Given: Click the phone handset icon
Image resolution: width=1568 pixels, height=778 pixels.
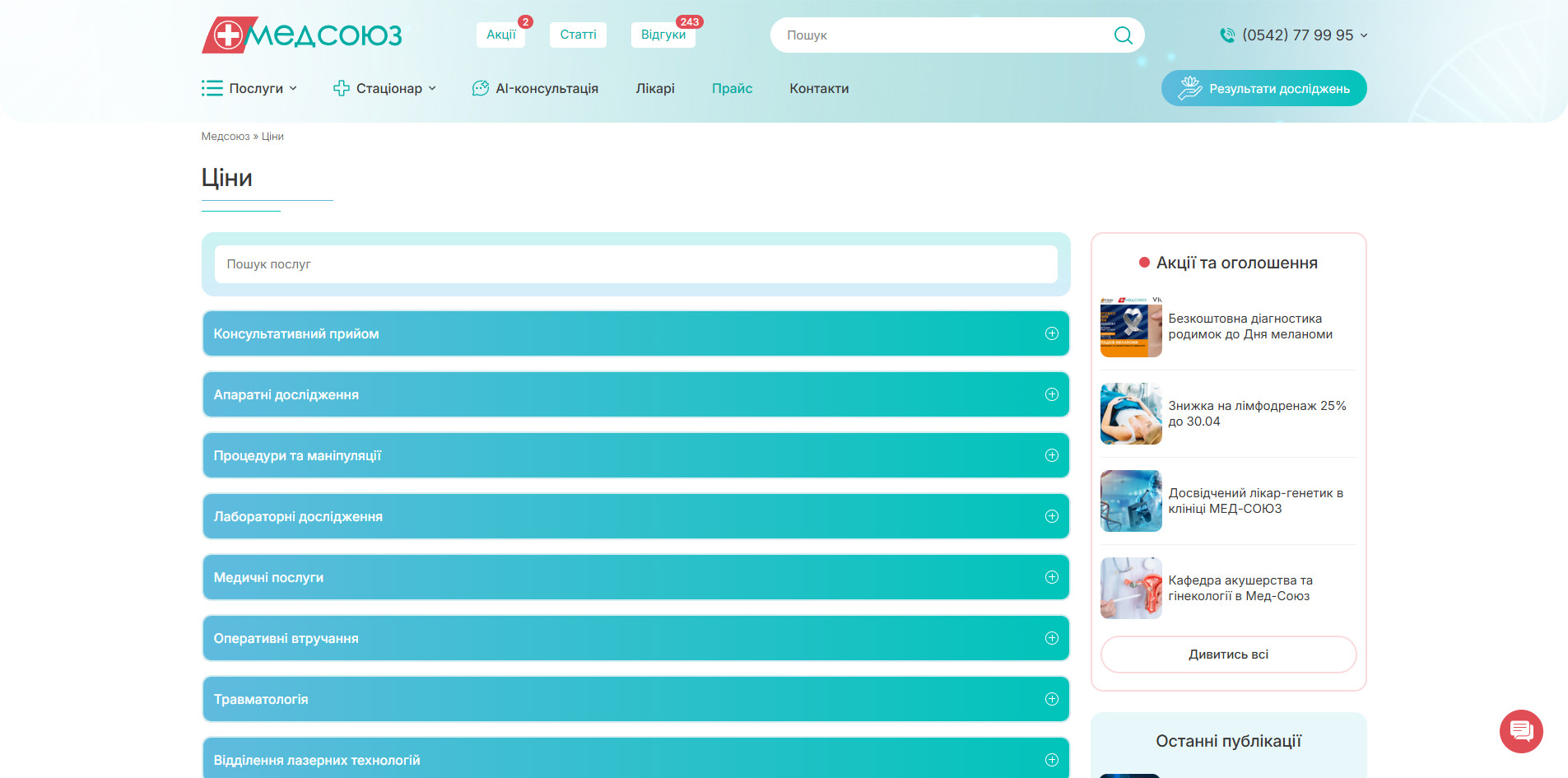Looking at the screenshot, I should [1227, 35].
